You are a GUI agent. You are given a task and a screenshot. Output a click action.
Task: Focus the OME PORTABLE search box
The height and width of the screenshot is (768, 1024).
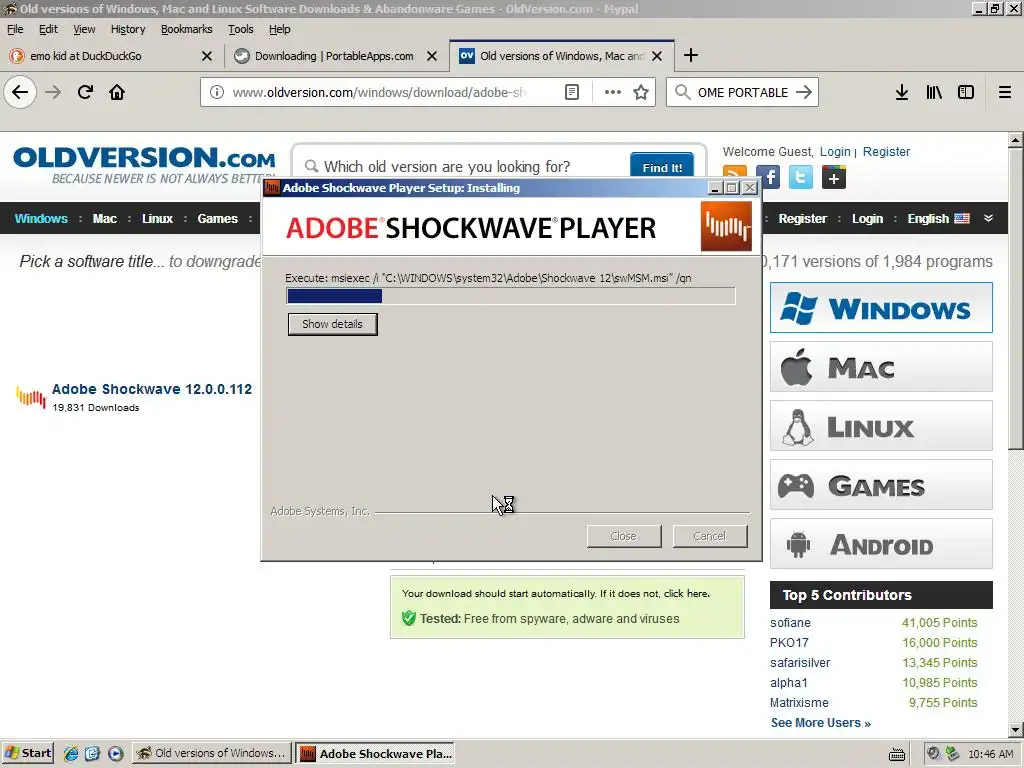743,92
